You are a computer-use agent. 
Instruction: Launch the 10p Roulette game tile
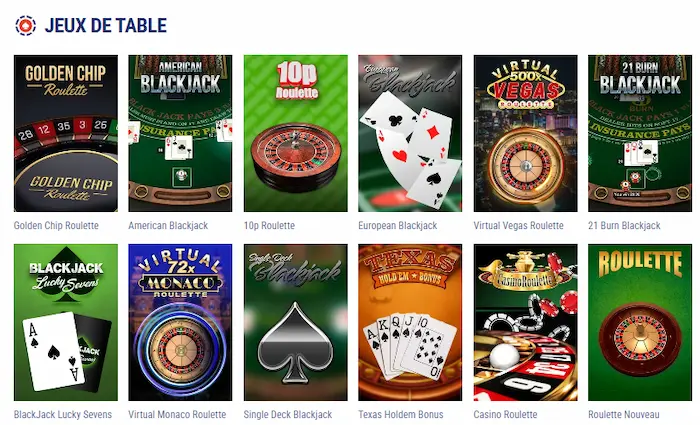pos(296,133)
